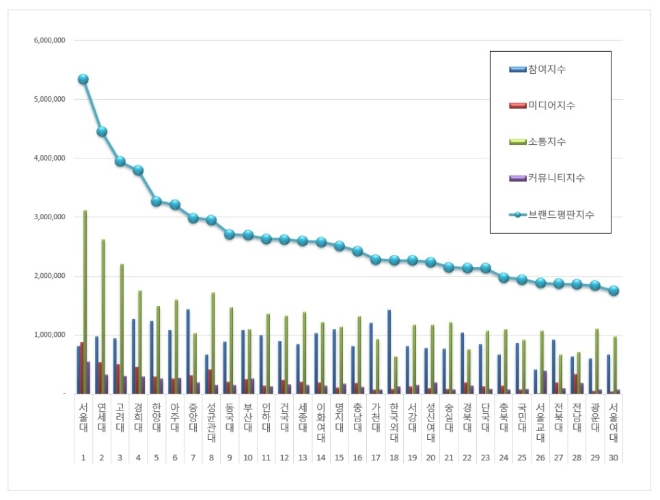Click the tall green bar for 서울대

point(85,300)
